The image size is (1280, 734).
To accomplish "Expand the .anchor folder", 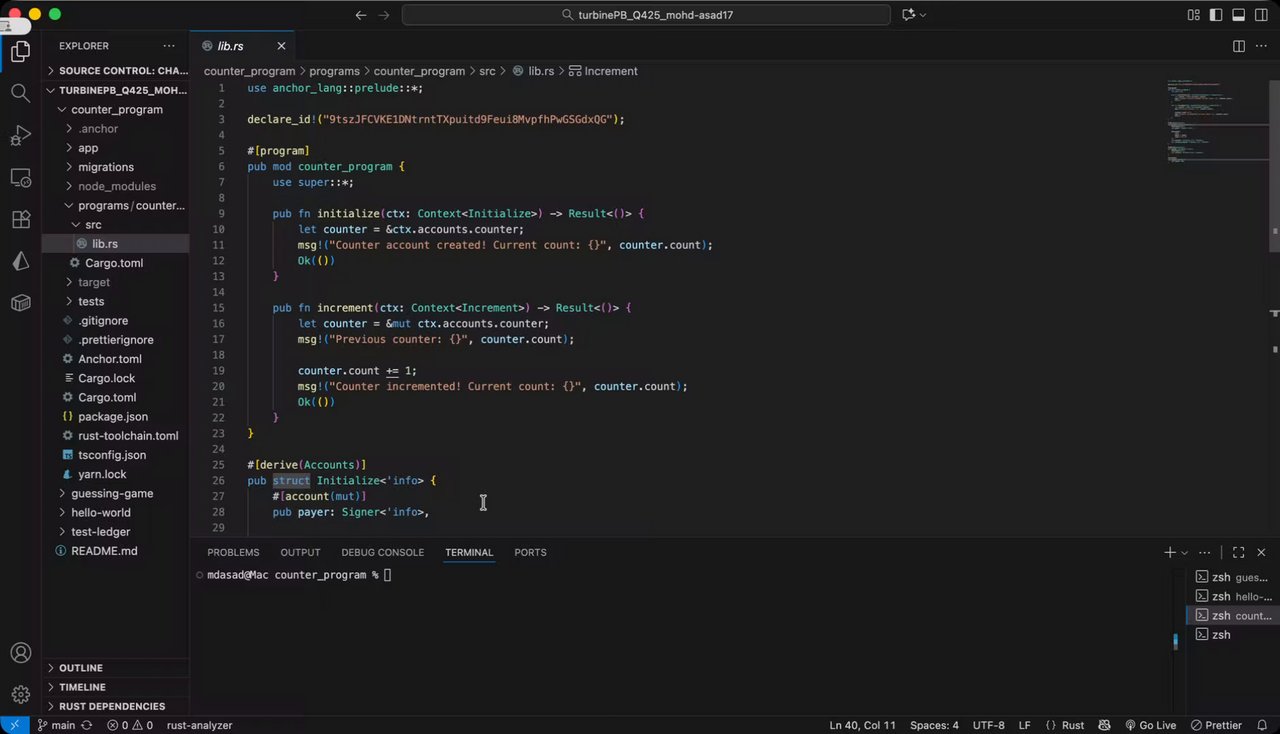I will (98, 129).
